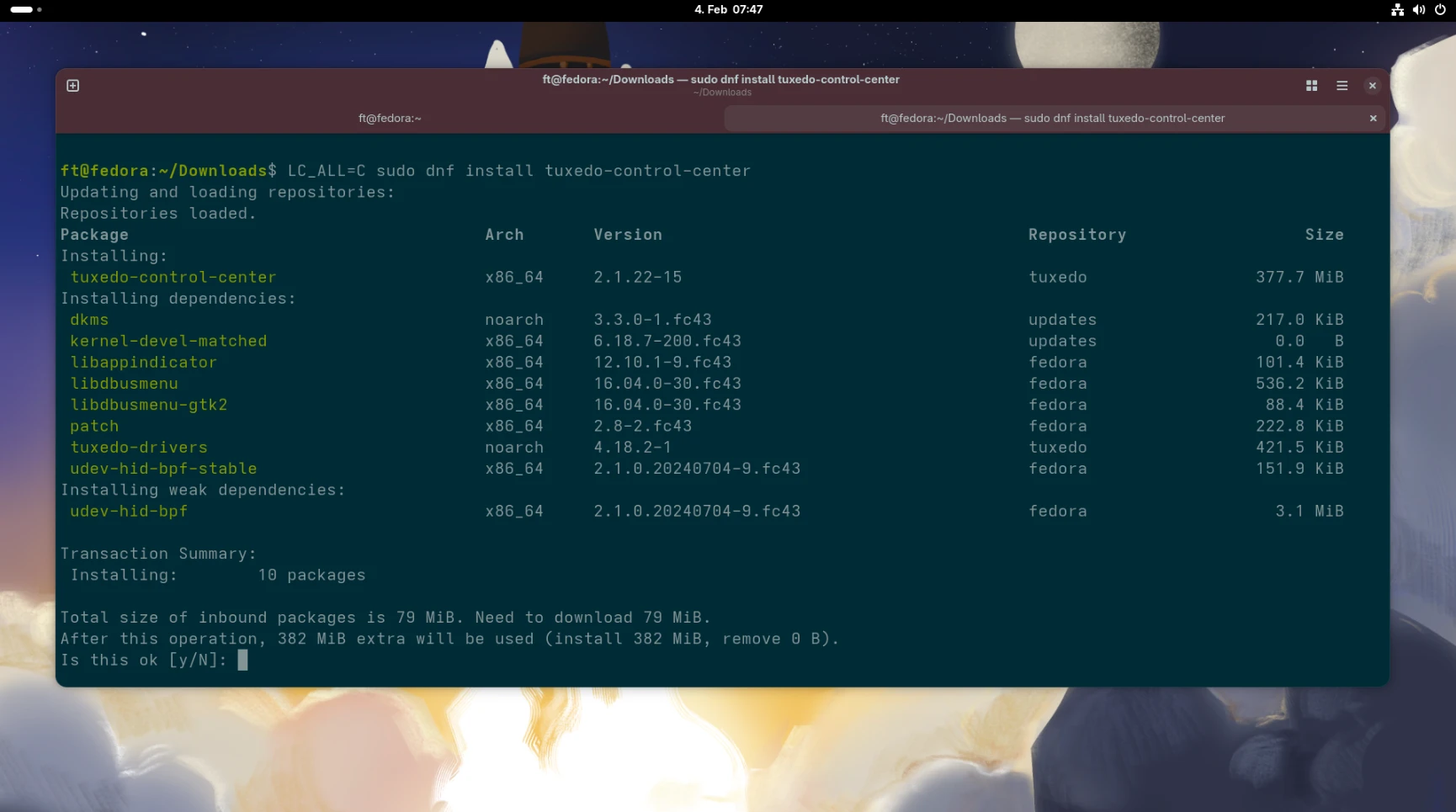This screenshot has width=1456, height=812.
Task: Click the libappindicator package name
Action: click(143, 363)
